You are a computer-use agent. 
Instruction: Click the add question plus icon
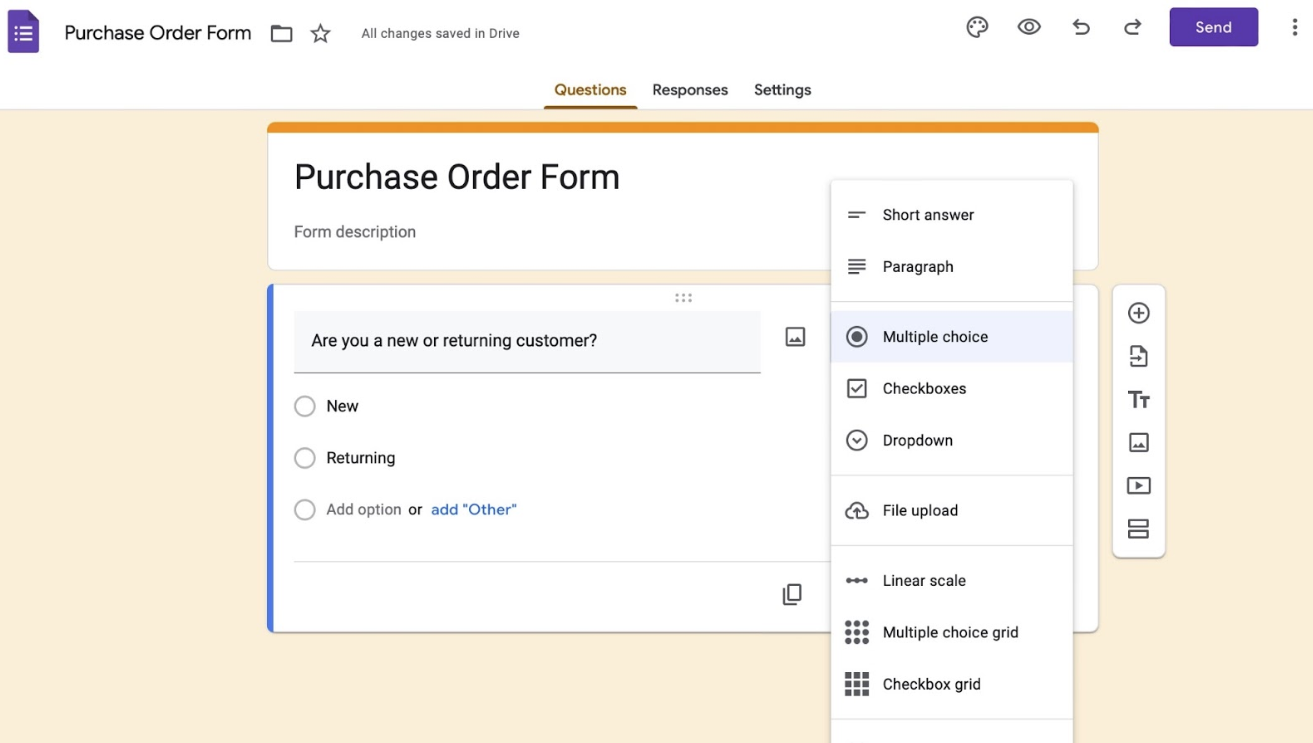(x=1138, y=313)
